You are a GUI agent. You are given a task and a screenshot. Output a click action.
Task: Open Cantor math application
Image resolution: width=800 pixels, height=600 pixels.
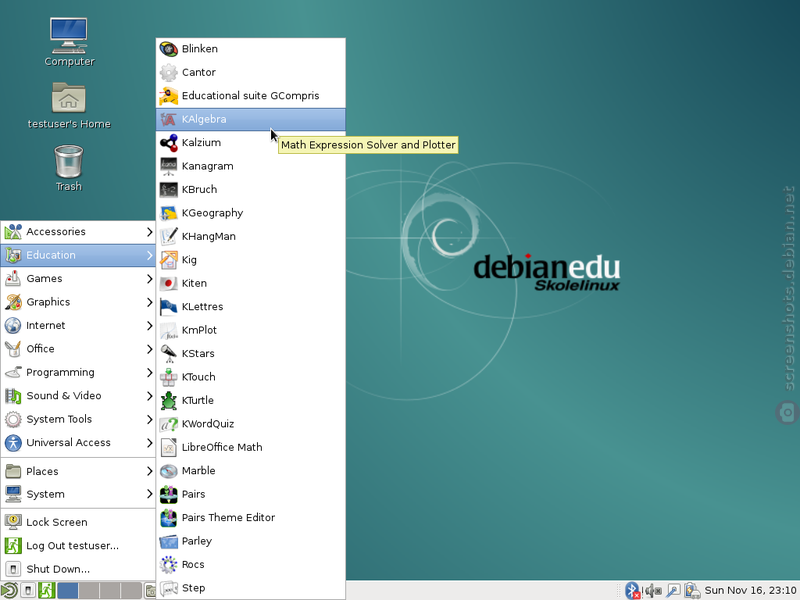(x=251, y=72)
